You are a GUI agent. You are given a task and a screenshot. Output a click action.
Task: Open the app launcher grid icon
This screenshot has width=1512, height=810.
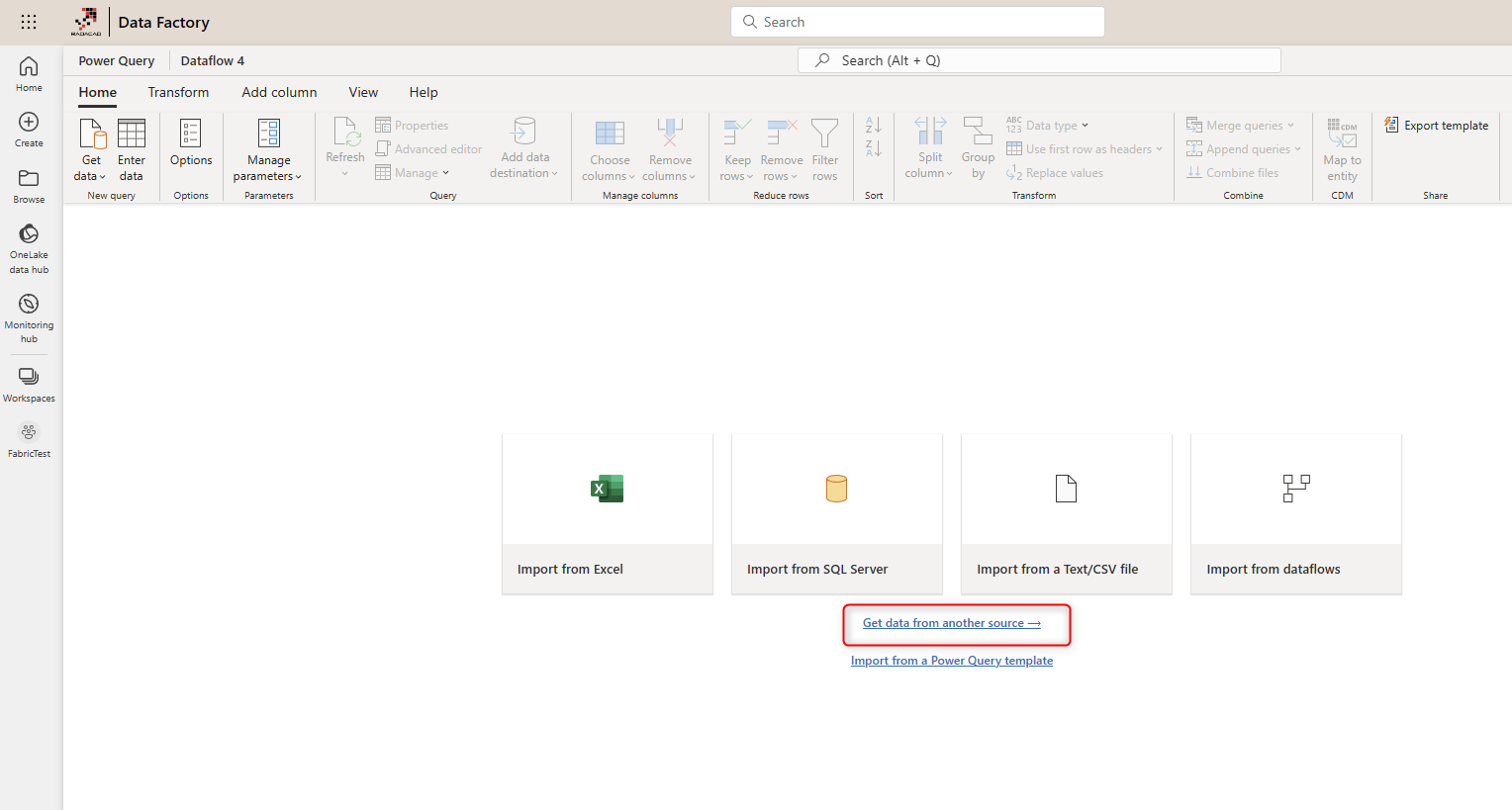[29, 22]
